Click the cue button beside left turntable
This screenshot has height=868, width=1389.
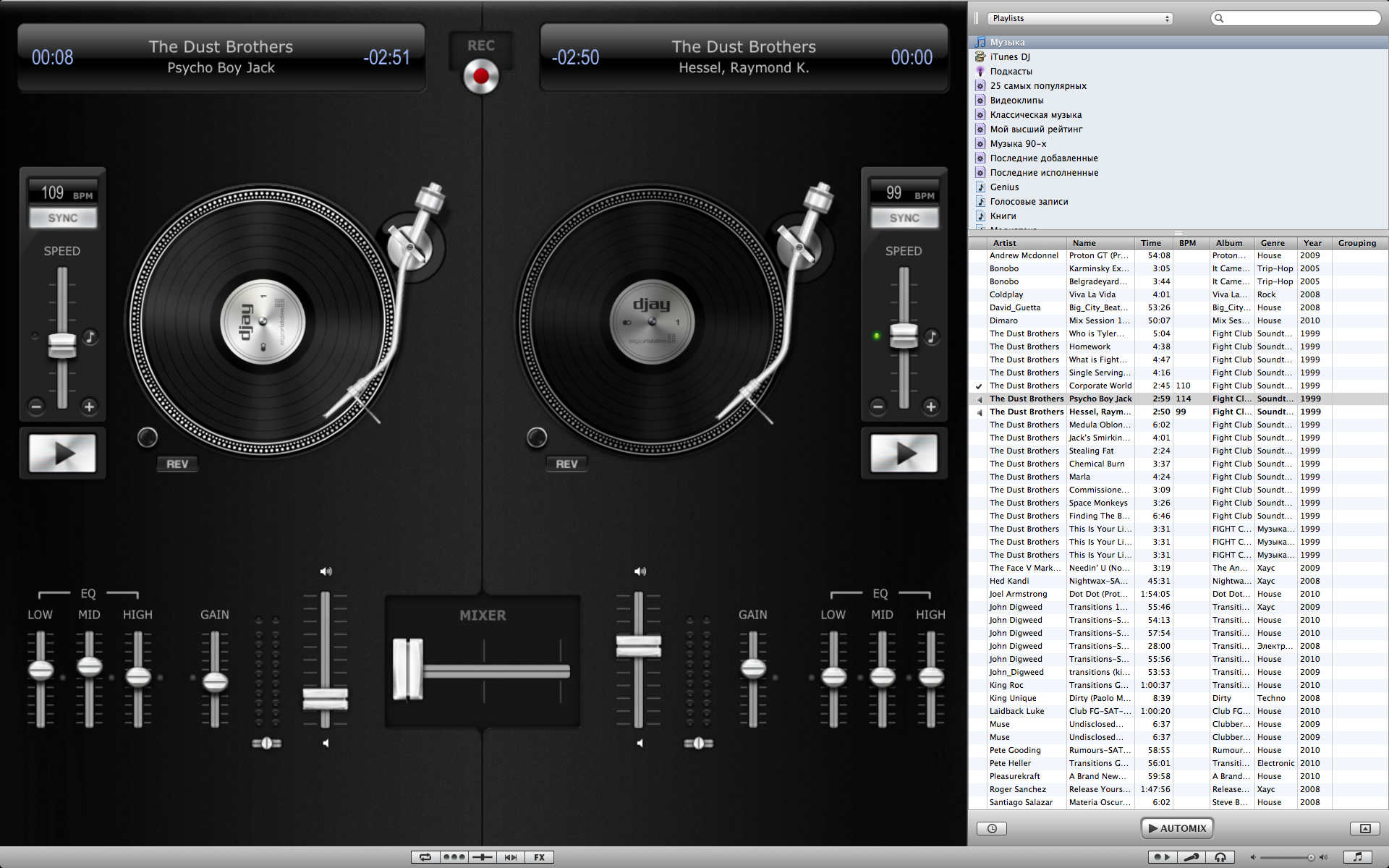point(148,437)
